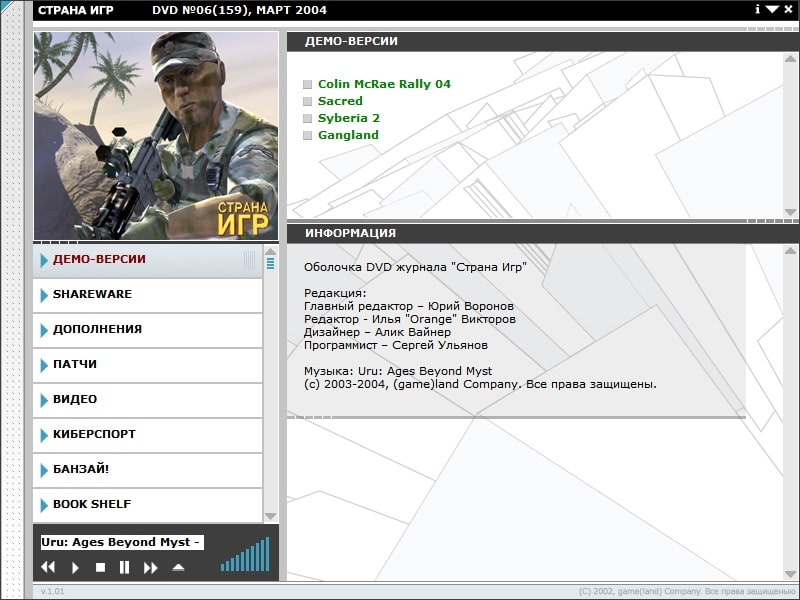Click the blue arrow beside ПАТЧИ
The width and height of the screenshot is (800, 600).
pyautogui.click(x=44, y=365)
